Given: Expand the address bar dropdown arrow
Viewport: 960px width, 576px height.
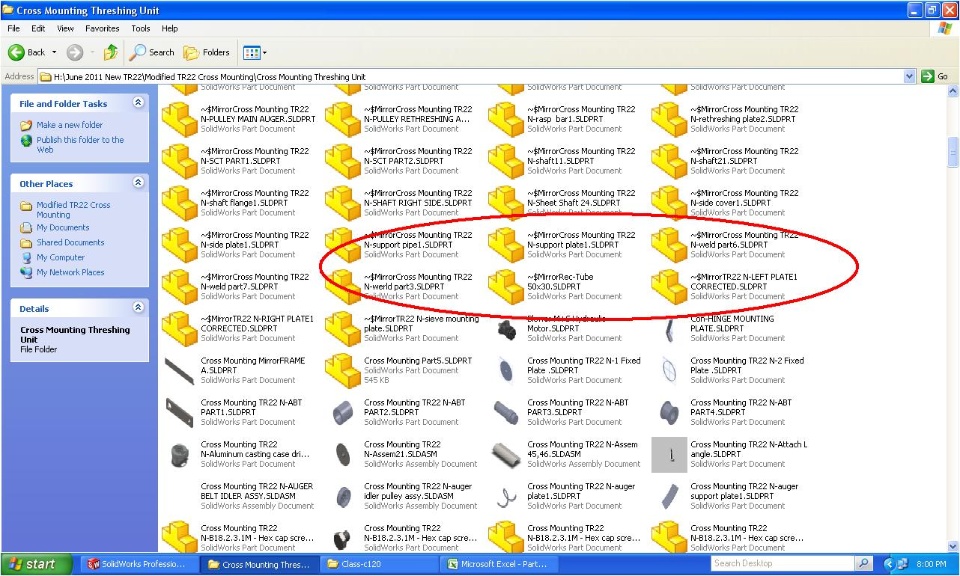Looking at the screenshot, I should (909, 77).
